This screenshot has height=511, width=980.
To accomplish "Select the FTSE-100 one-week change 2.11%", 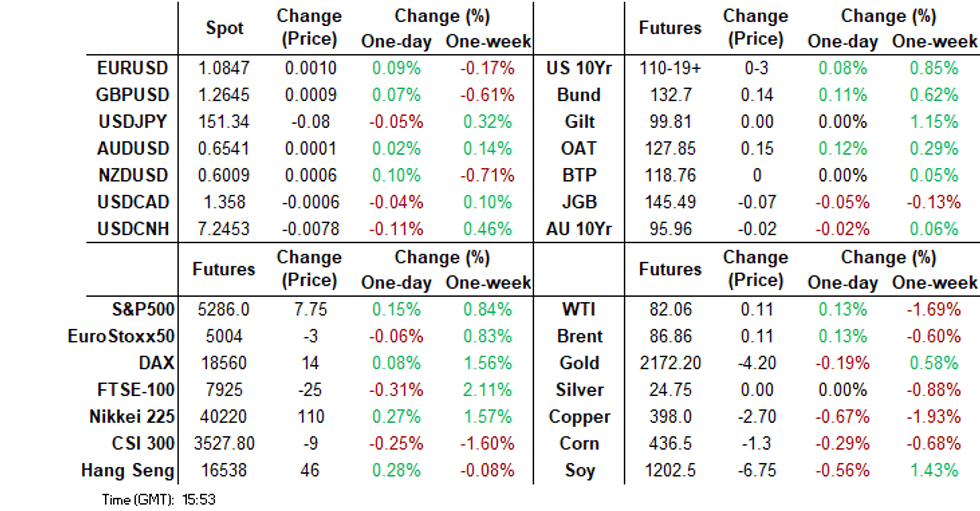I will (488, 390).
